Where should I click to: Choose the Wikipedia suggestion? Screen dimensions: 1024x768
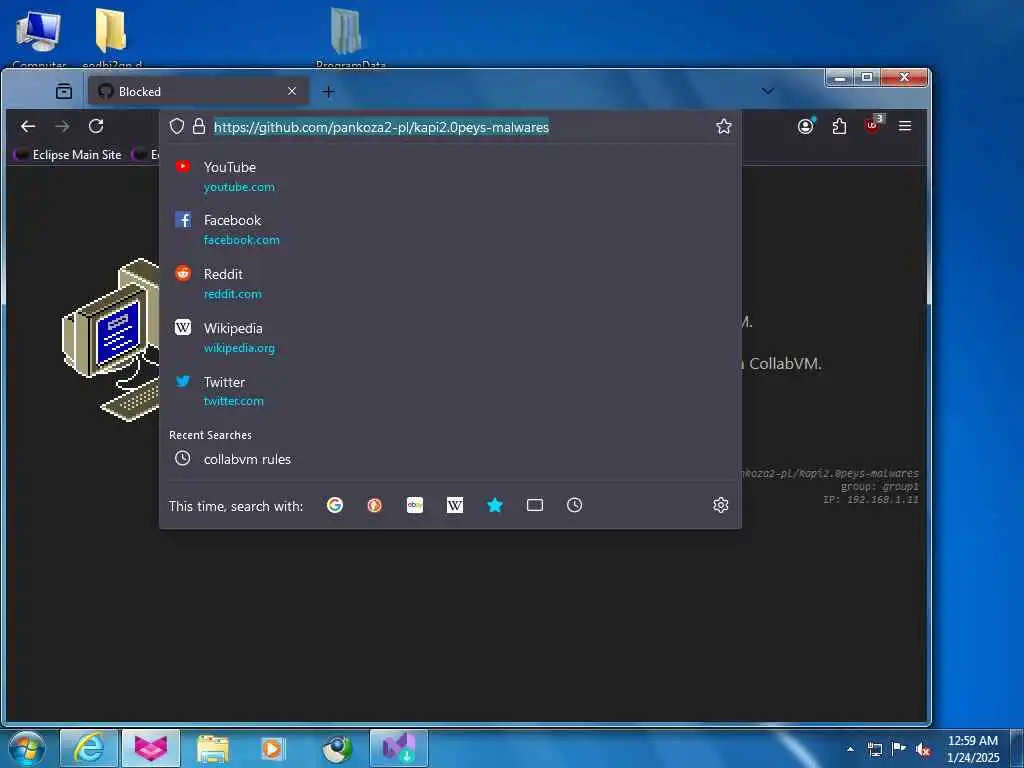450,338
